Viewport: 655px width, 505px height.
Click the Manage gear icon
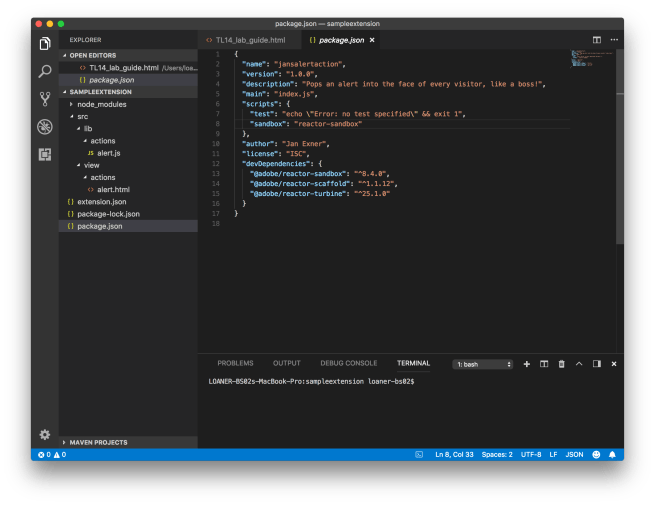coord(45,434)
